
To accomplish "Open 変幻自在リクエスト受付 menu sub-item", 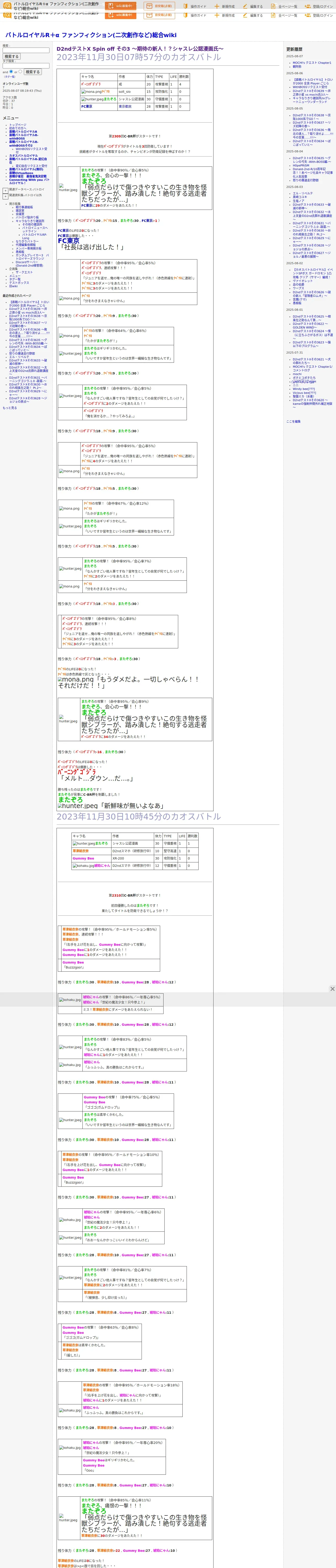I will click(31, 166).
